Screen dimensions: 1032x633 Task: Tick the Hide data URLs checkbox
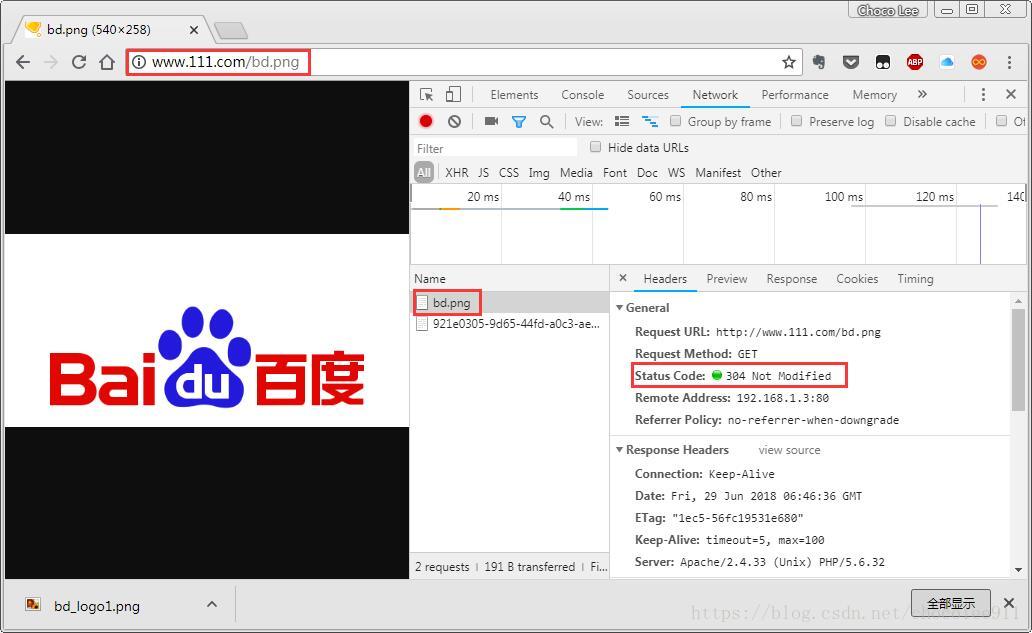click(596, 147)
